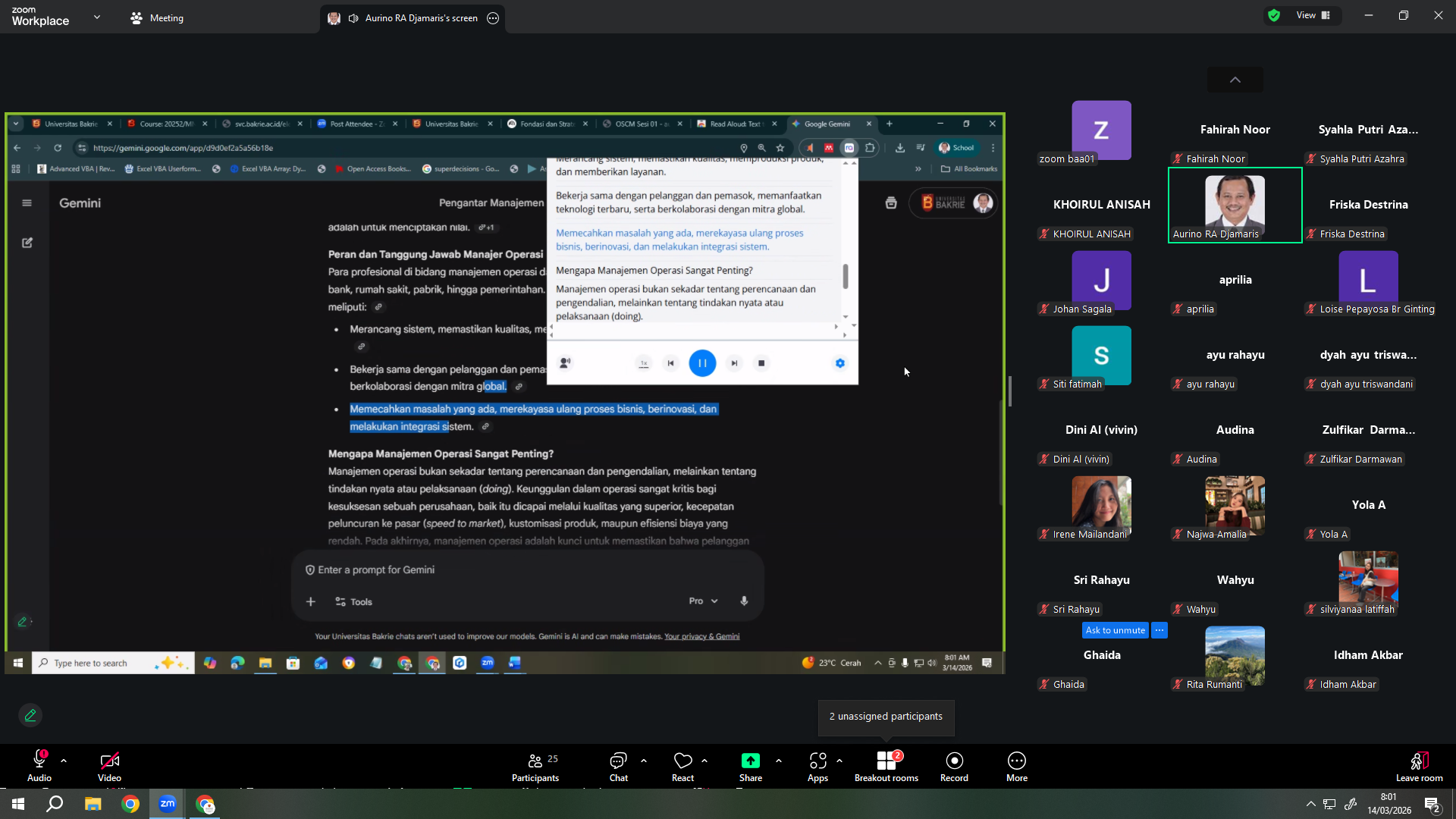1456x819 pixels.
Task: Open Windows search on the taskbar
Action: [55, 804]
